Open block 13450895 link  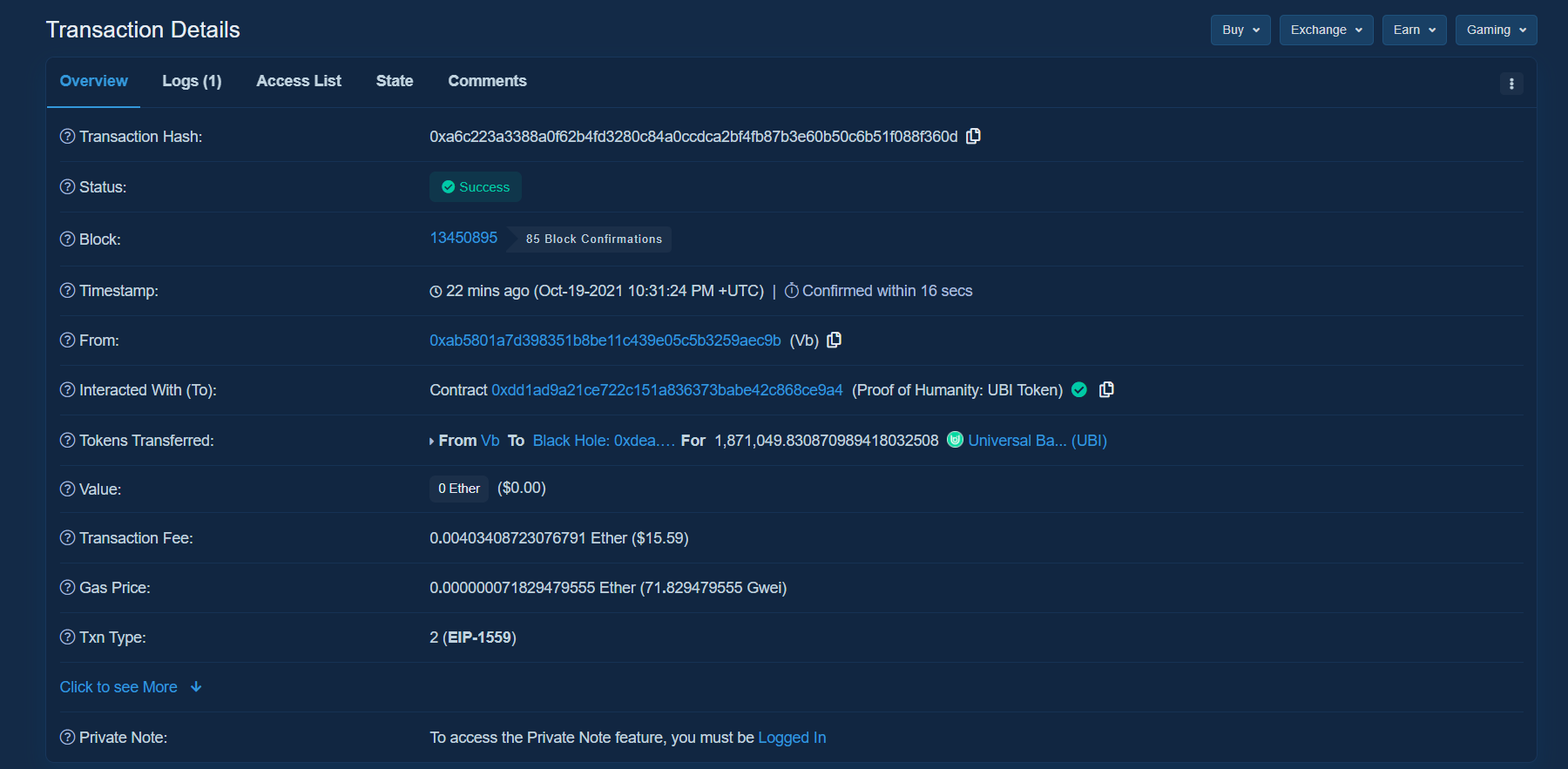tap(463, 238)
